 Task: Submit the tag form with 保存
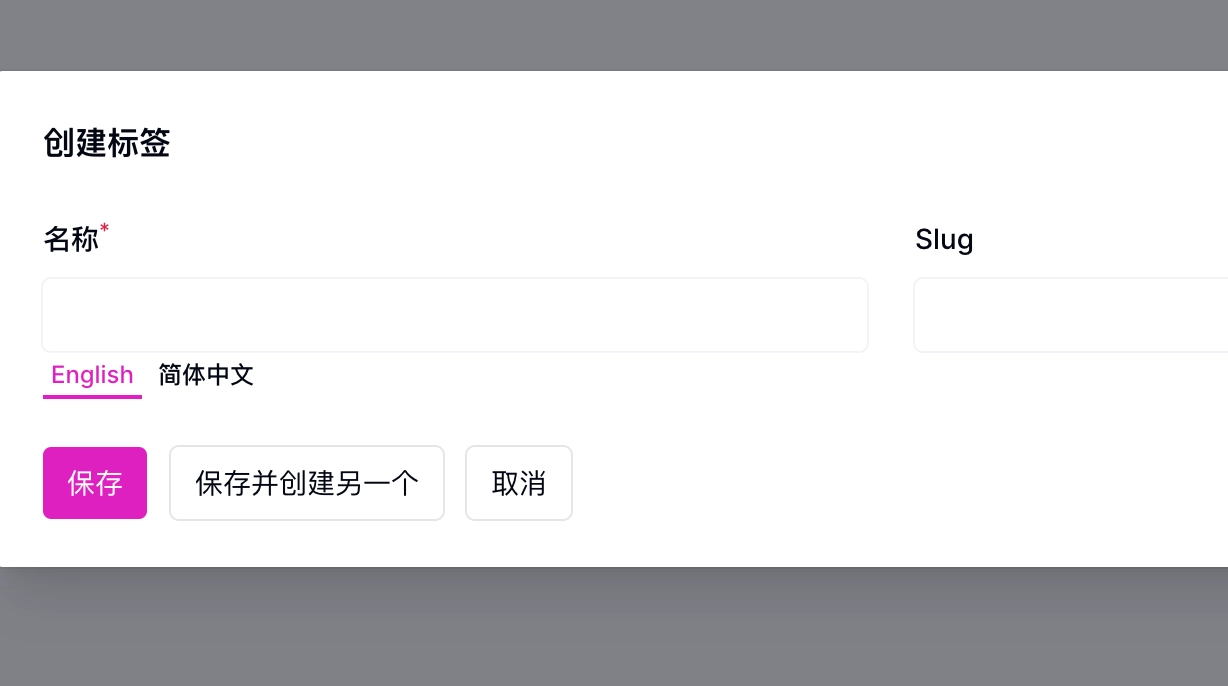click(x=95, y=483)
